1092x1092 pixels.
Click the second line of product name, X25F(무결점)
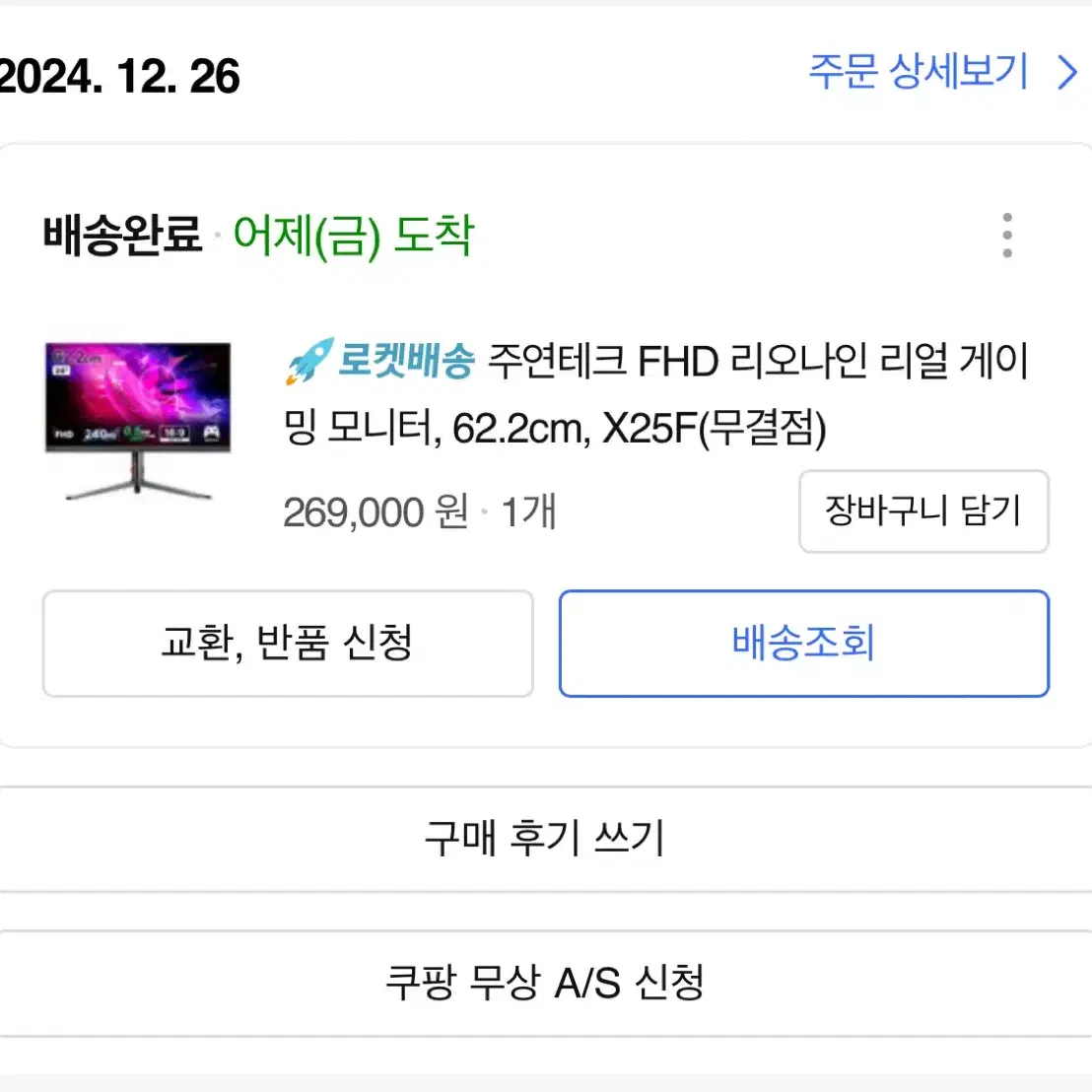(714, 428)
